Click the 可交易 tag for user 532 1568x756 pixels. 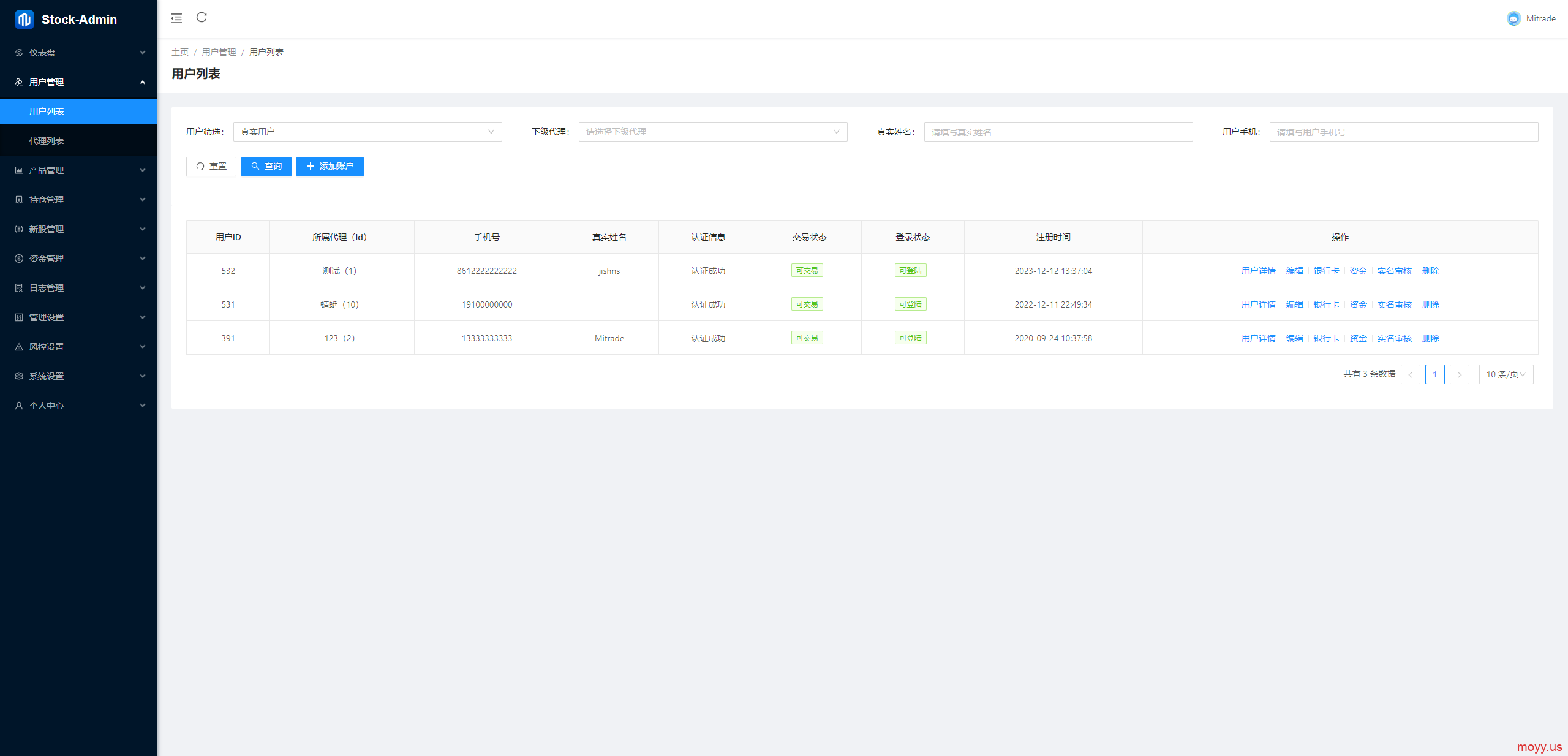click(x=807, y=270)
